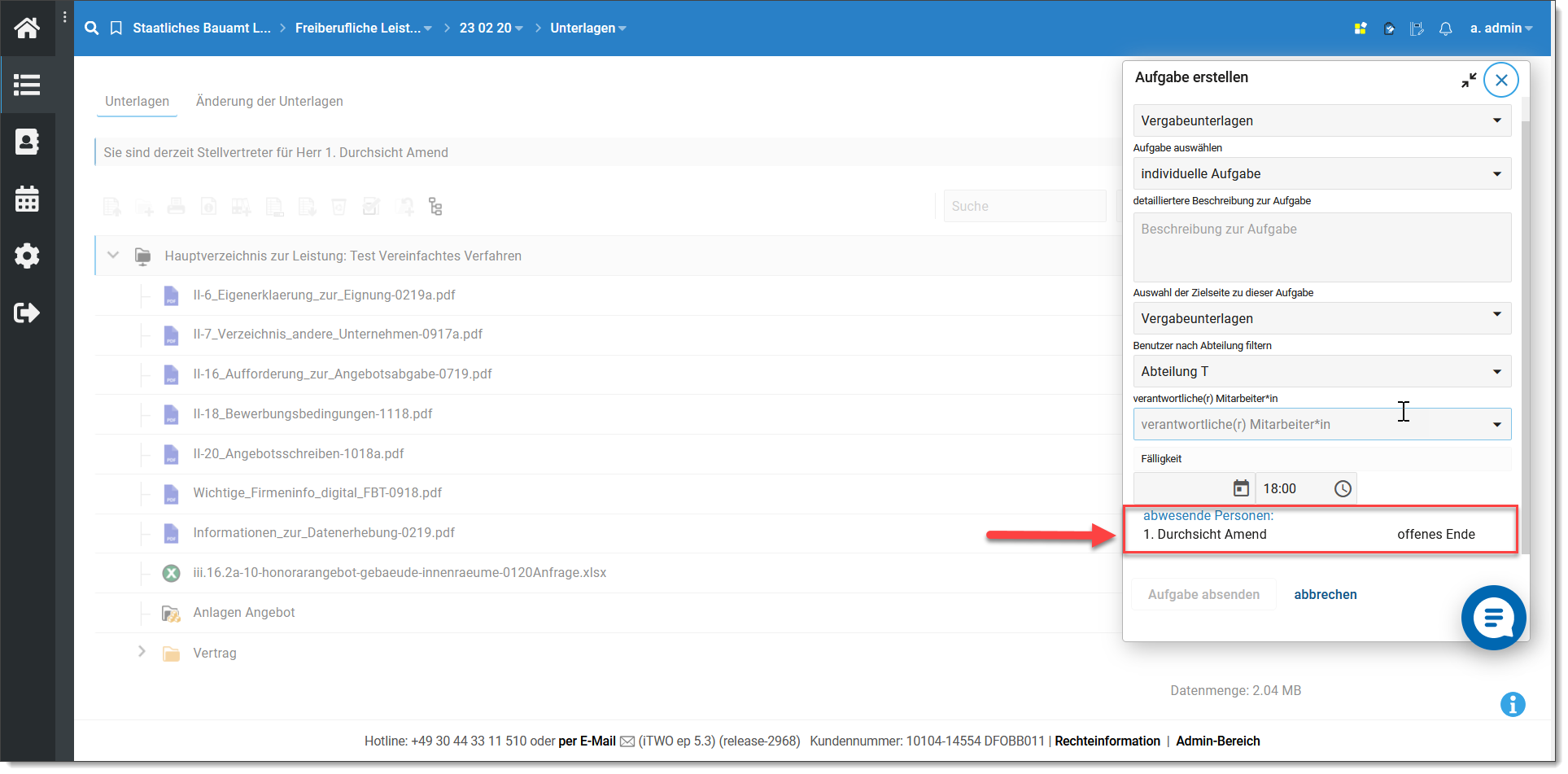Open the notifications bell

pyautogui.click(x=1445, y=28)
